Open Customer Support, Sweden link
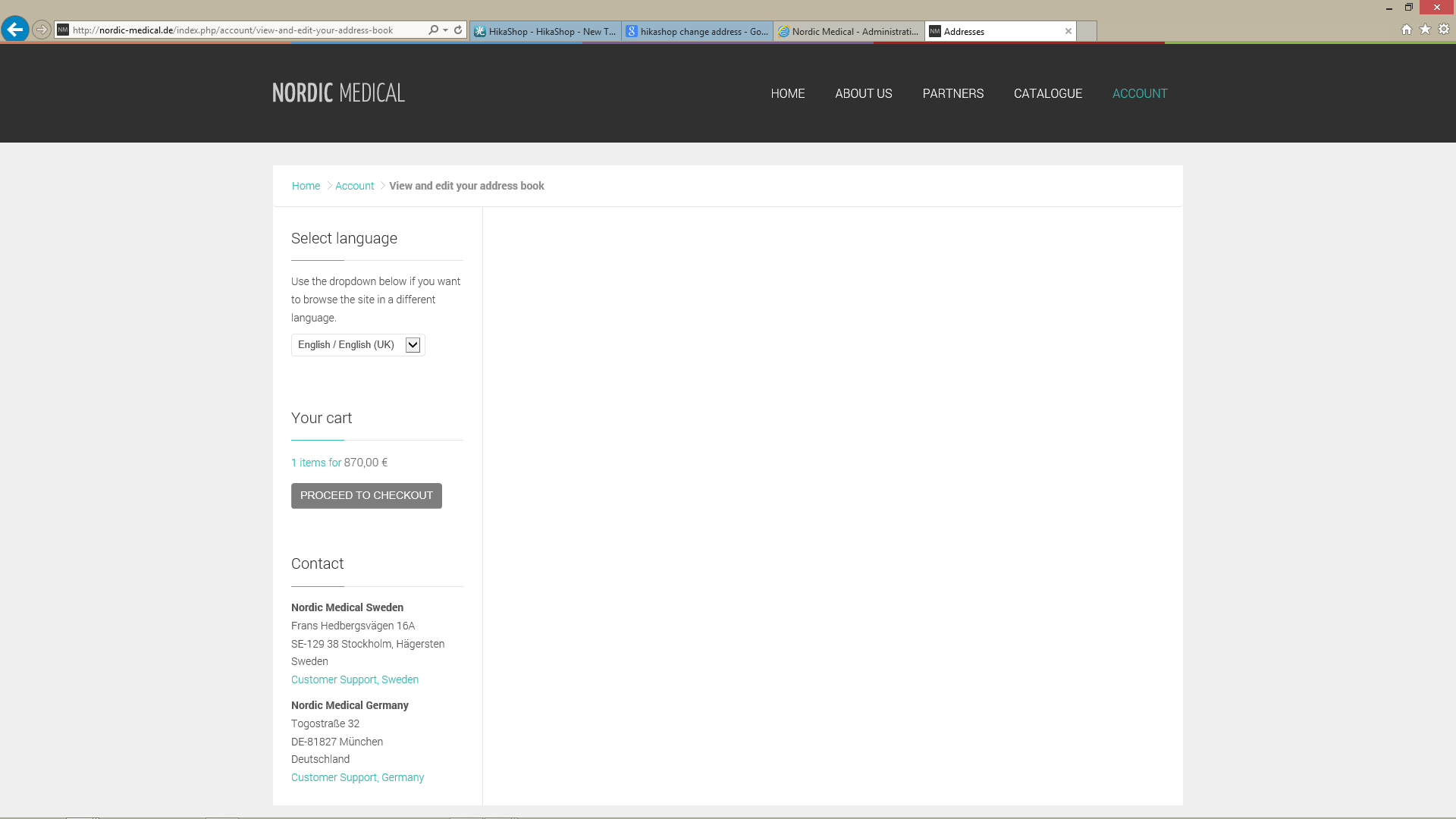 (354, 679)
